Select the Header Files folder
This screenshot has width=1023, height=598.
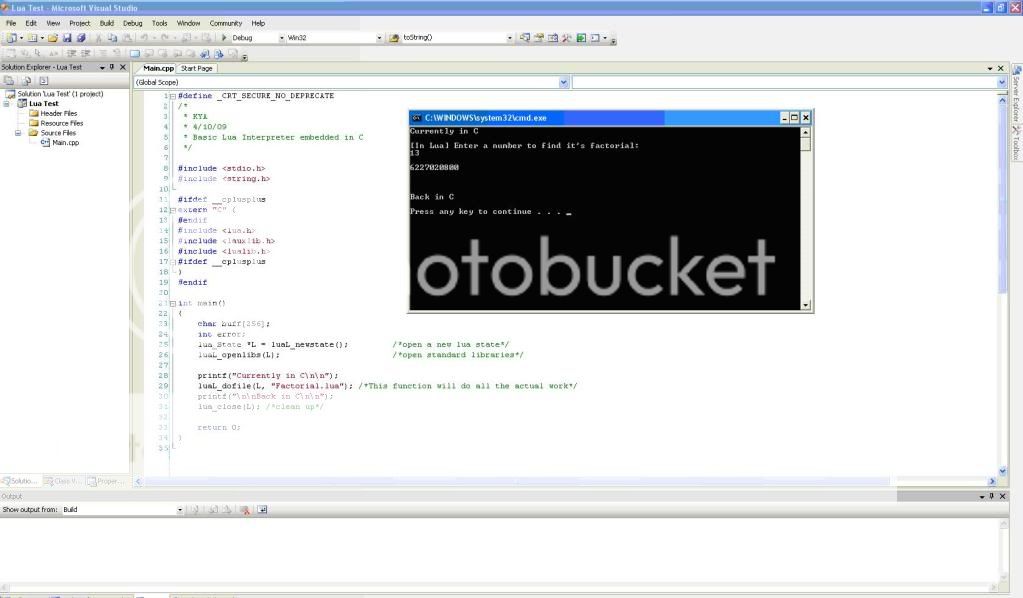pos(58,114)
